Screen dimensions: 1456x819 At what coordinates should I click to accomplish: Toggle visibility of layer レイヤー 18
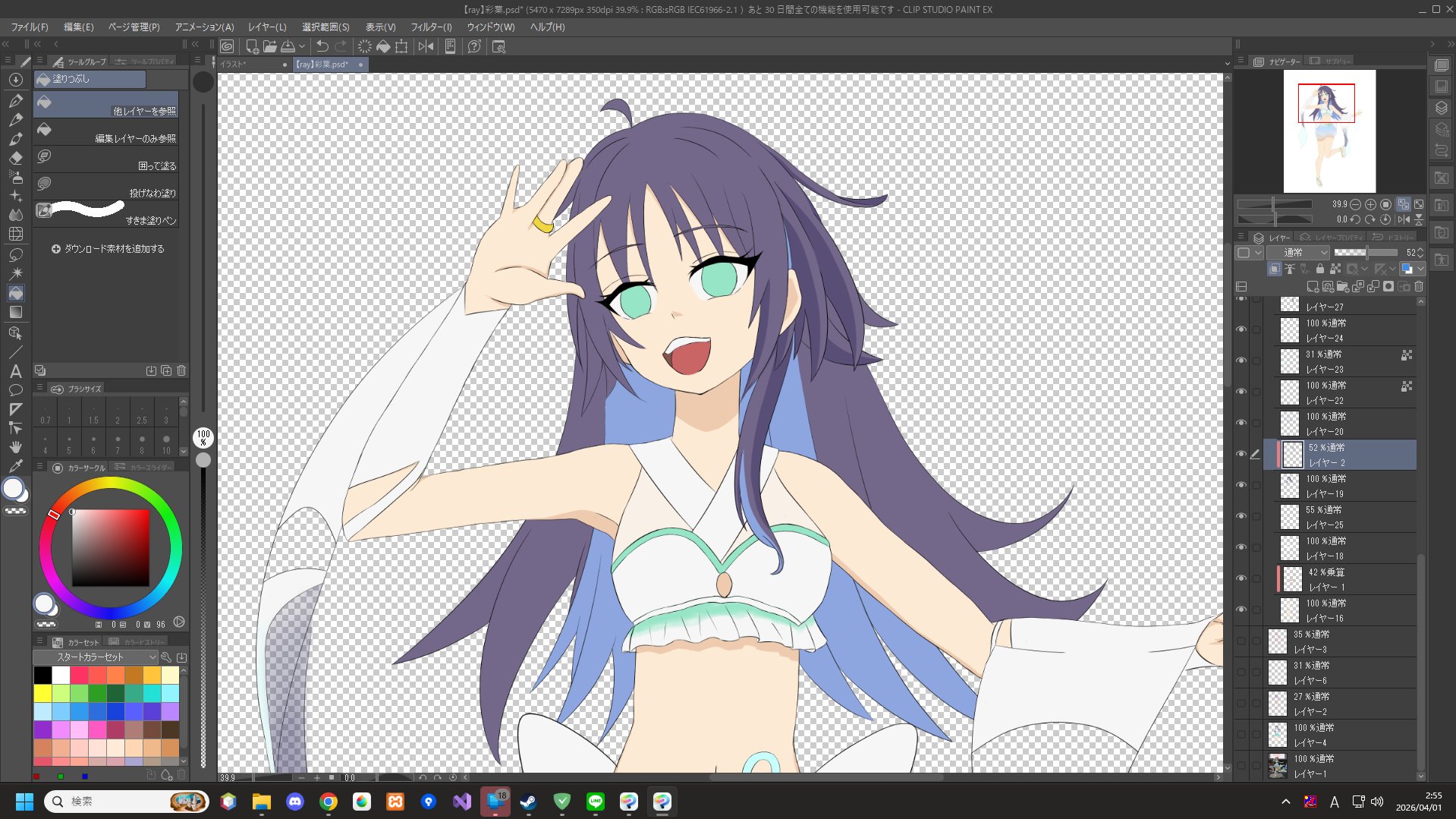click(x=1241, y=548)
